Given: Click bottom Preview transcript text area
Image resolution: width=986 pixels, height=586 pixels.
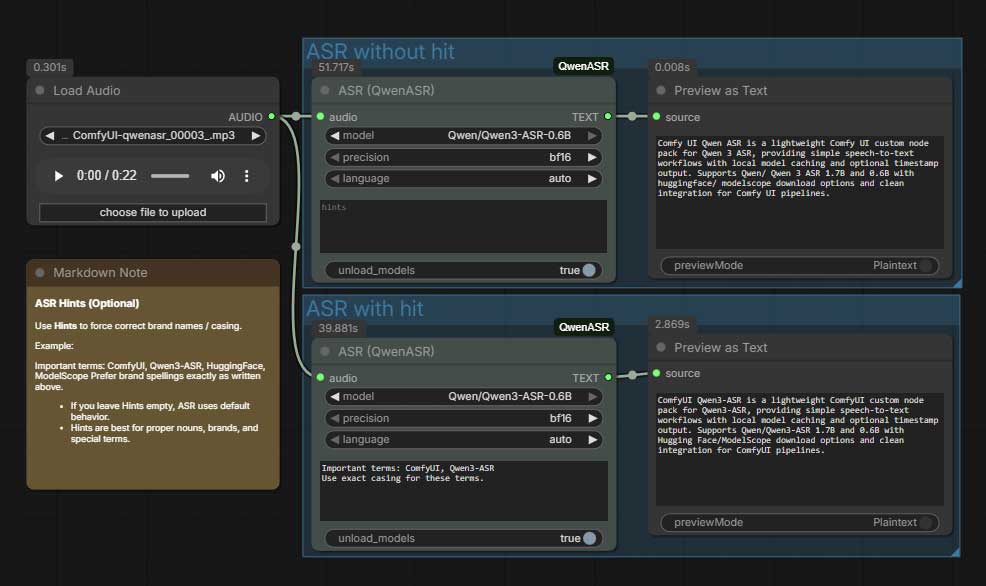Looking at the screenshot, I should (800, 450).
